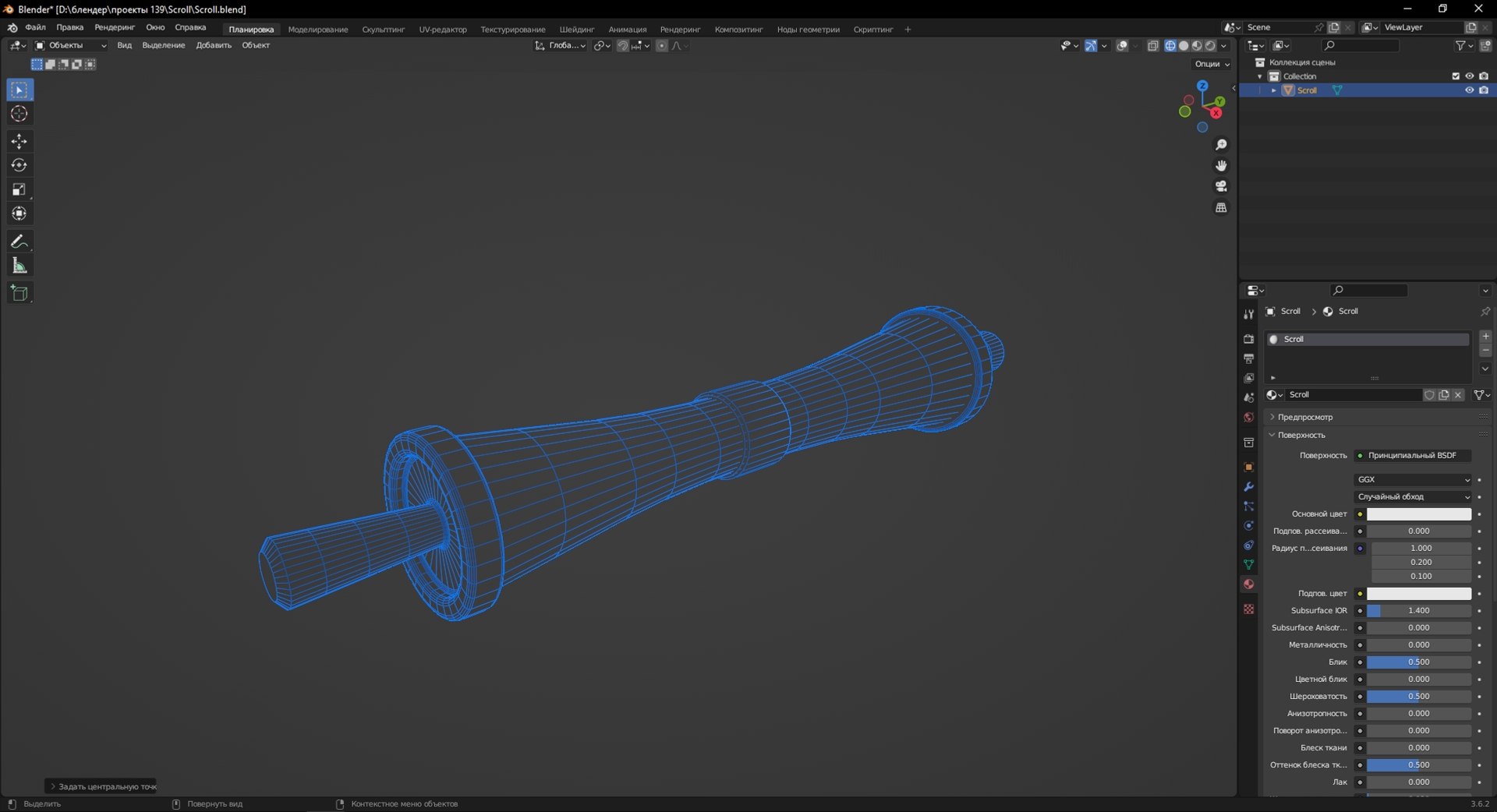This screenshot has width=1497, height=812.
Task: Select the Measure tool
Action: pyautogui.click(x=19, y=266)
